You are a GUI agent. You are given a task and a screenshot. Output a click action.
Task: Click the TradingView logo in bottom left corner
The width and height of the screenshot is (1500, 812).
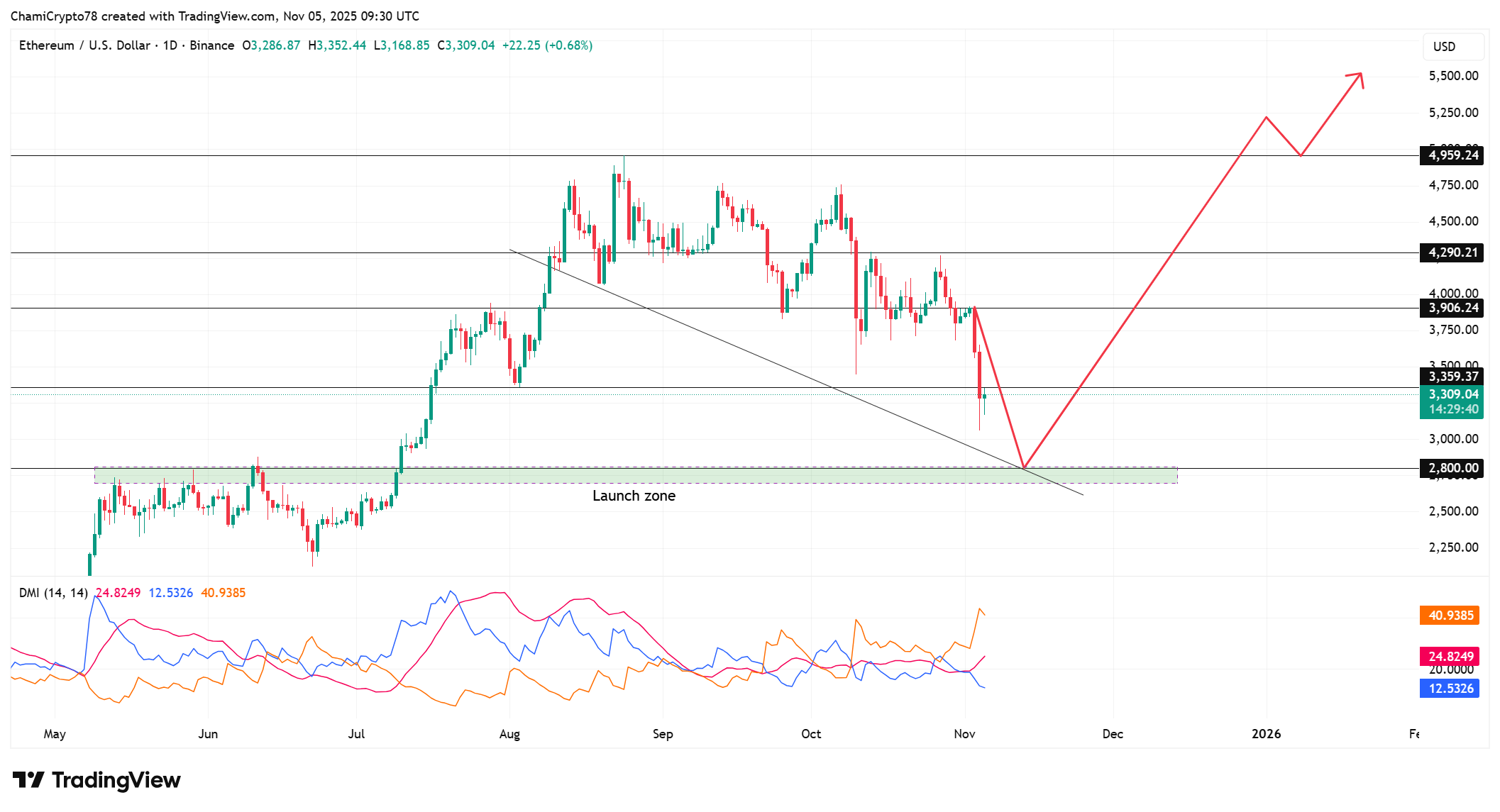click(x=96, y=779)
